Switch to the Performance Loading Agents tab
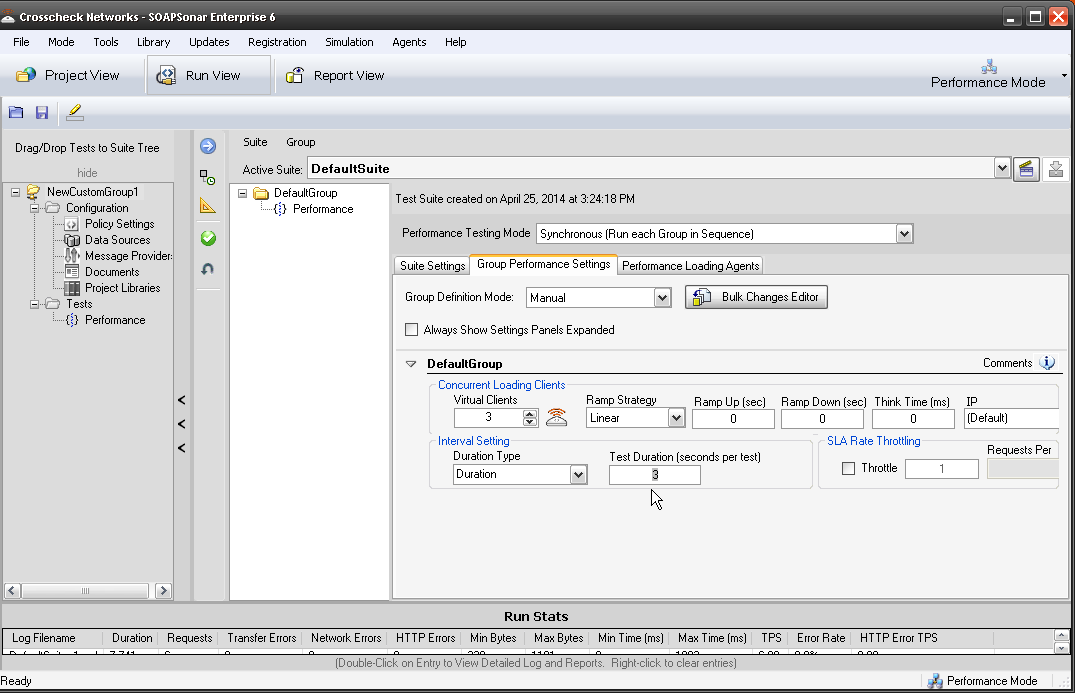This screenshot has width=1075, height=693. click(690, 265)
